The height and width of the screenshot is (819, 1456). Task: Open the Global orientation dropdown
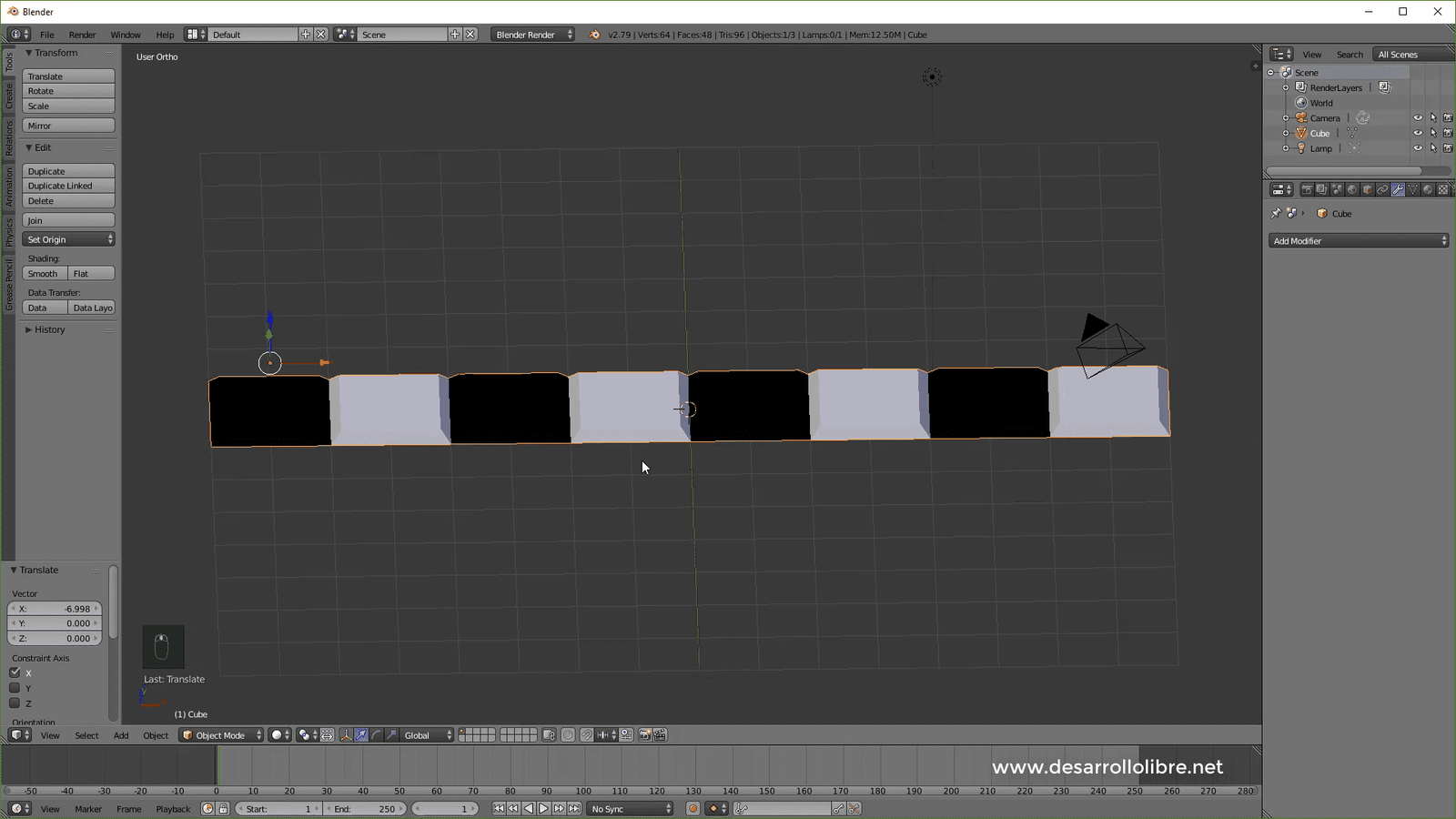coord(426,735)
